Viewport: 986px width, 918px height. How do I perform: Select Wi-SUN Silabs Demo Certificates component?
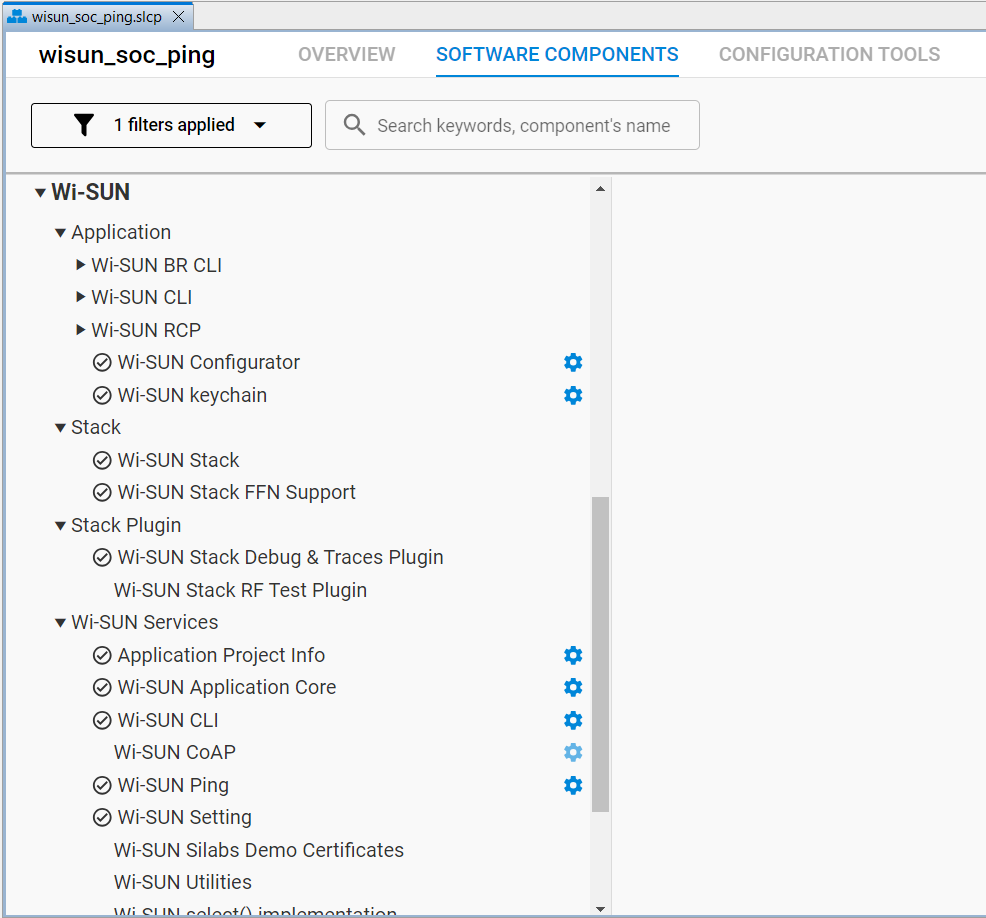tap(258, 850)
